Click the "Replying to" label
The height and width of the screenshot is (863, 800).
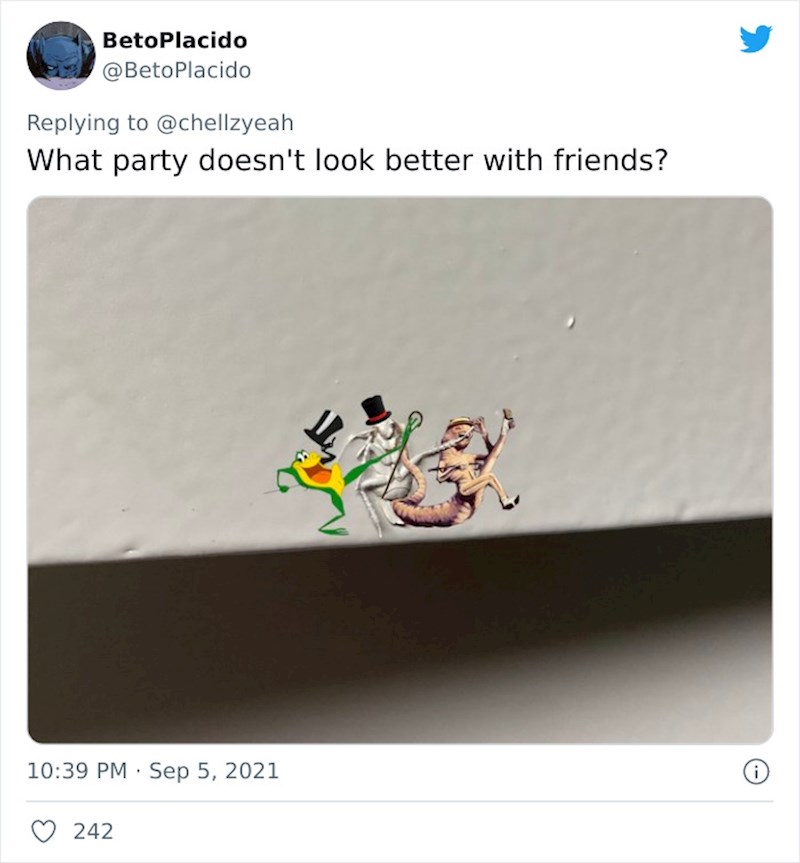point(86,122)
